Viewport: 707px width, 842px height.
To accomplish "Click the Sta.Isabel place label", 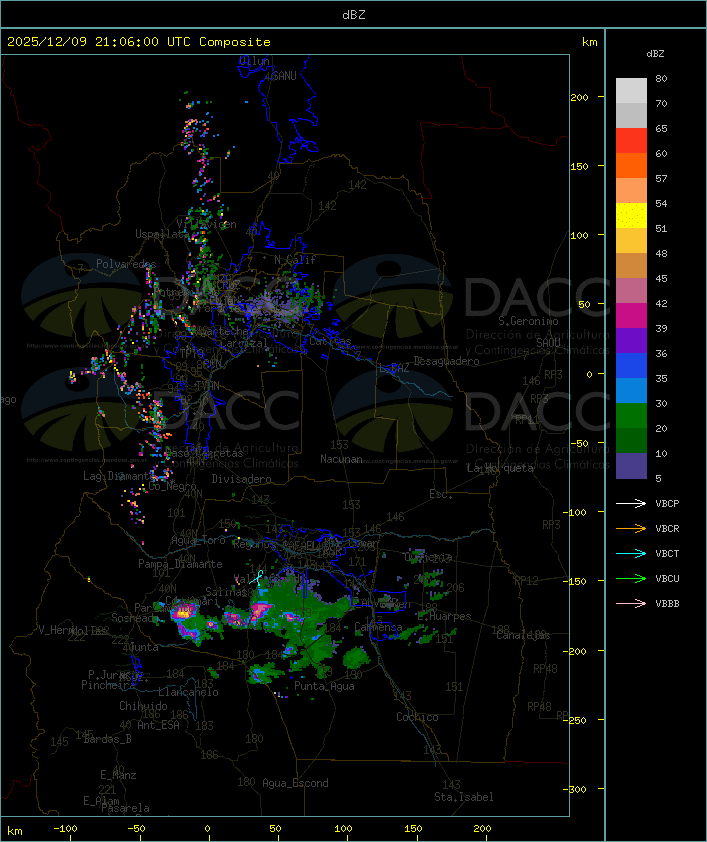I will (x=464, y=797).
